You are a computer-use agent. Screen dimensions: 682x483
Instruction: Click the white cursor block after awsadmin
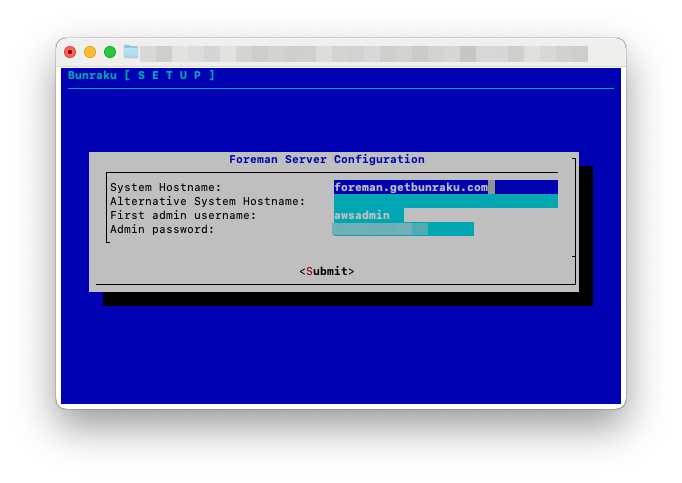tap(397, 215)
